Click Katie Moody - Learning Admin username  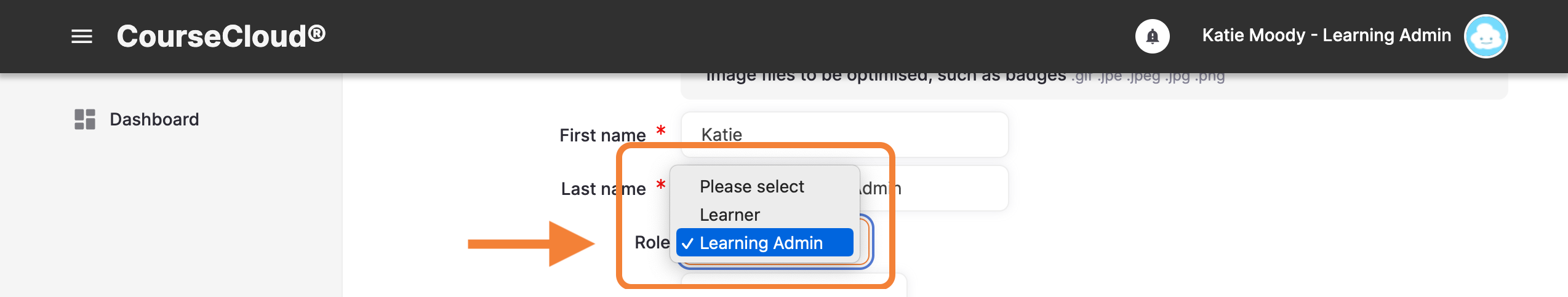tap(1326, 36)
